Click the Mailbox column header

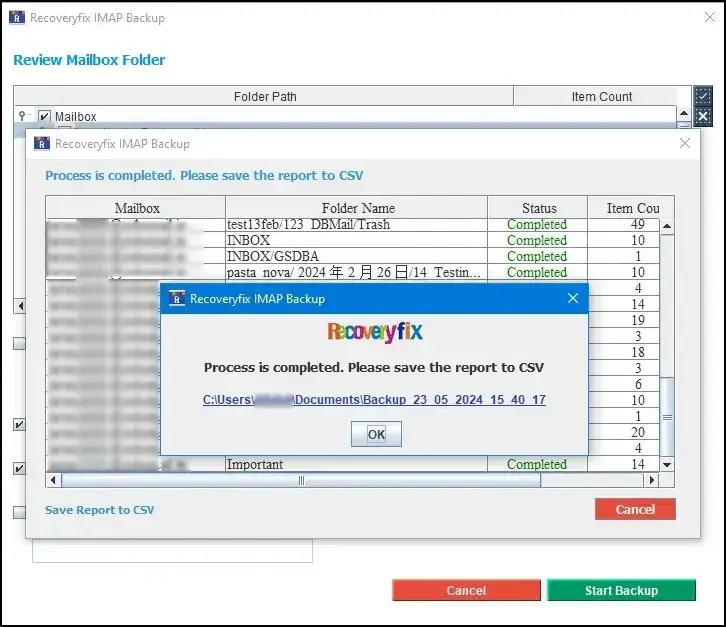tap(136, 208)
